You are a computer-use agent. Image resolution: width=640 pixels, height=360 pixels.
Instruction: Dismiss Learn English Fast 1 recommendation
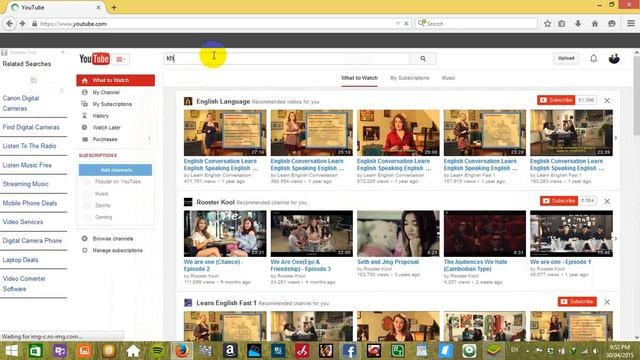(607, 302)
